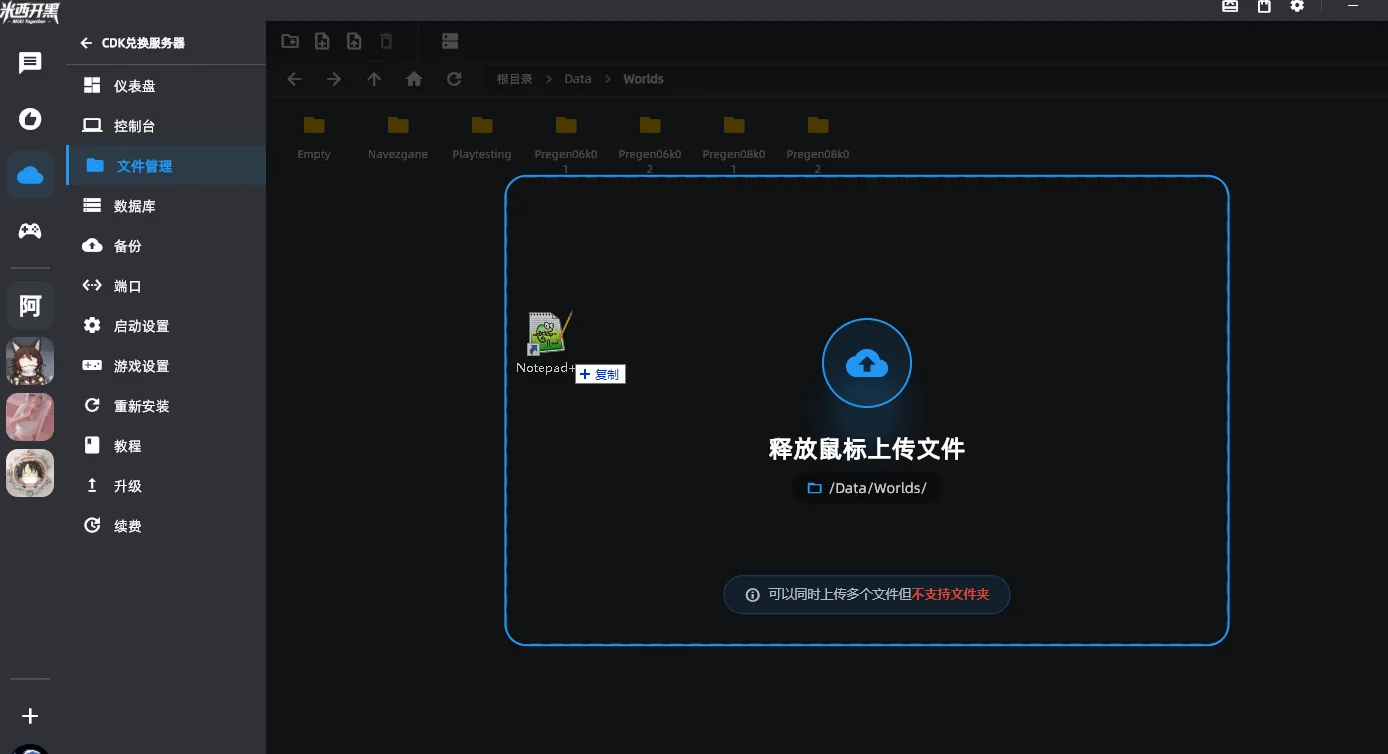
Task: Navigate back with the left arrow
Action: pos(294,79)
